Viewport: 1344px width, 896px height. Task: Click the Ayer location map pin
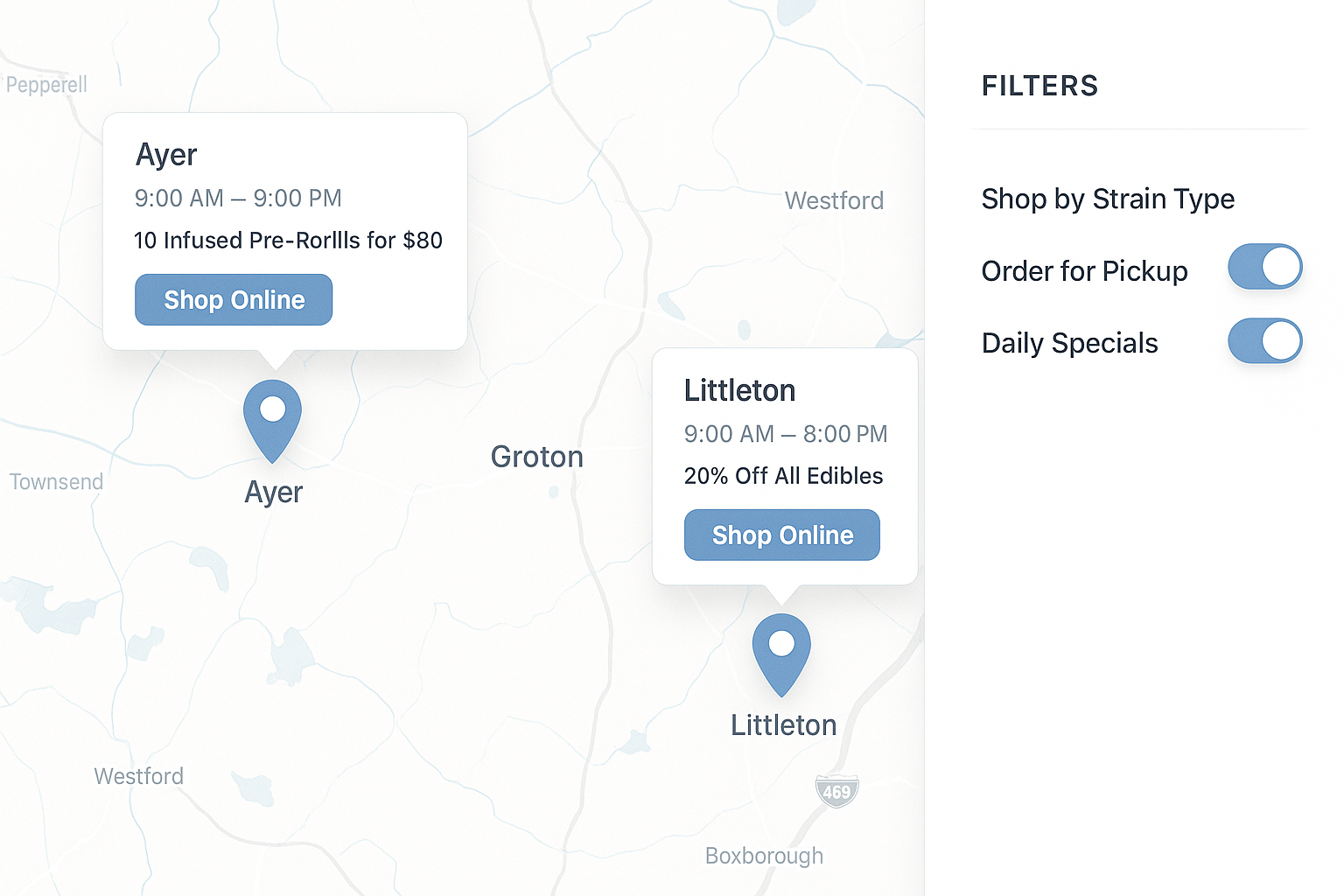click(272, 420)
